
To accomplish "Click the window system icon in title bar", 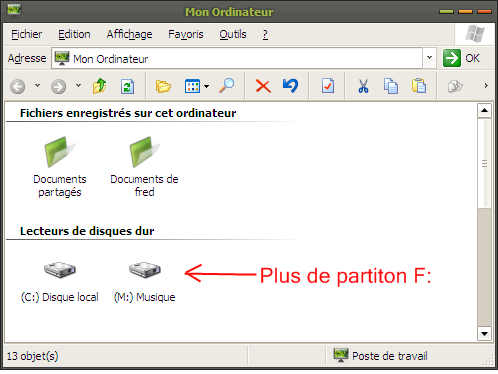I will (14, 10).
